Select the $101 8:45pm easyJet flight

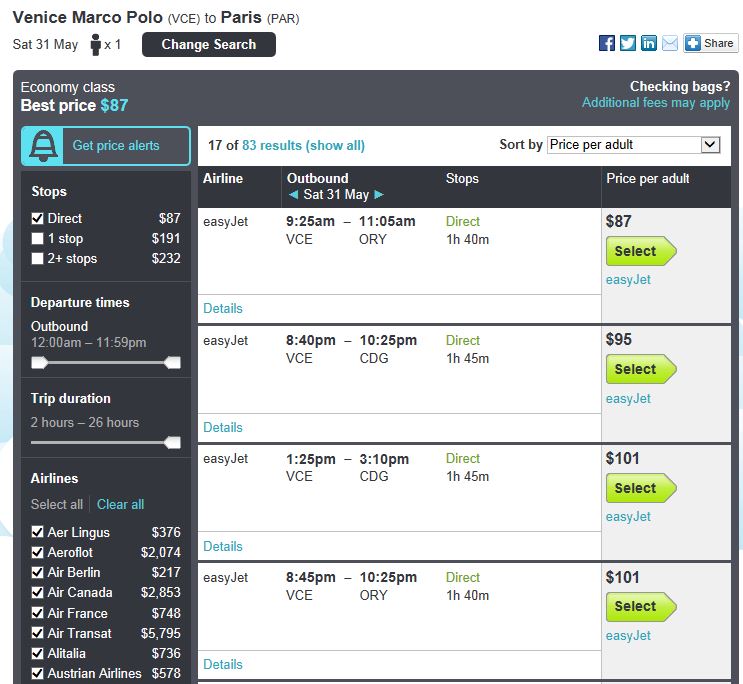641,606
